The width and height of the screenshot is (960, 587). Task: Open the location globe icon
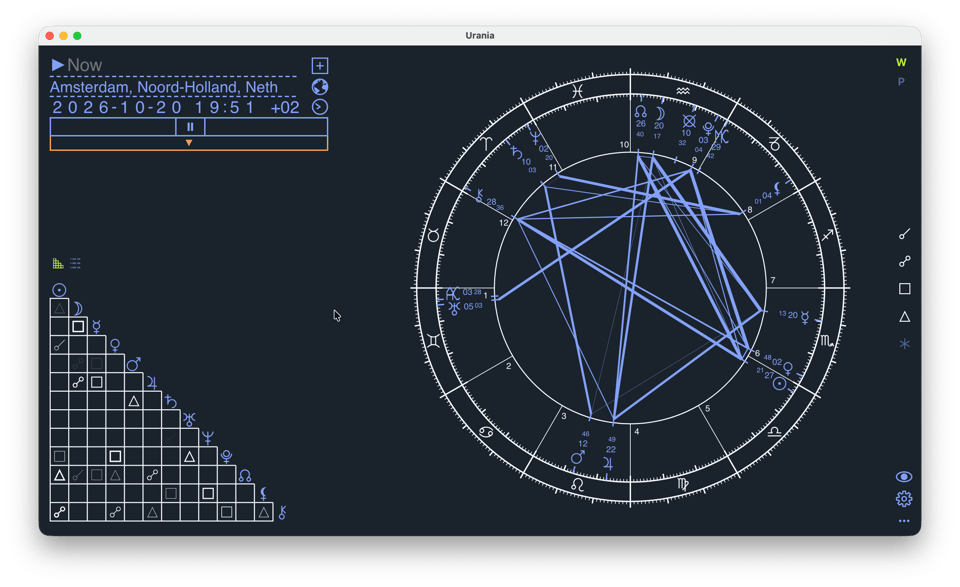pos(320,87)
